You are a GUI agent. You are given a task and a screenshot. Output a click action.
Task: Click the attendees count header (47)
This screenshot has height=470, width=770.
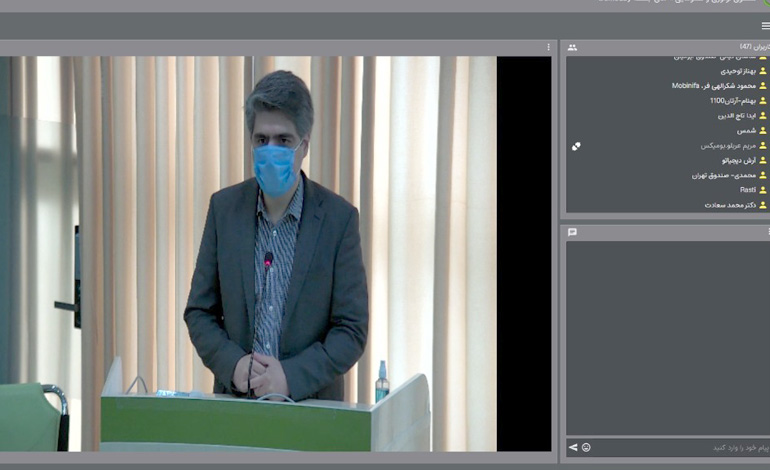748,47
